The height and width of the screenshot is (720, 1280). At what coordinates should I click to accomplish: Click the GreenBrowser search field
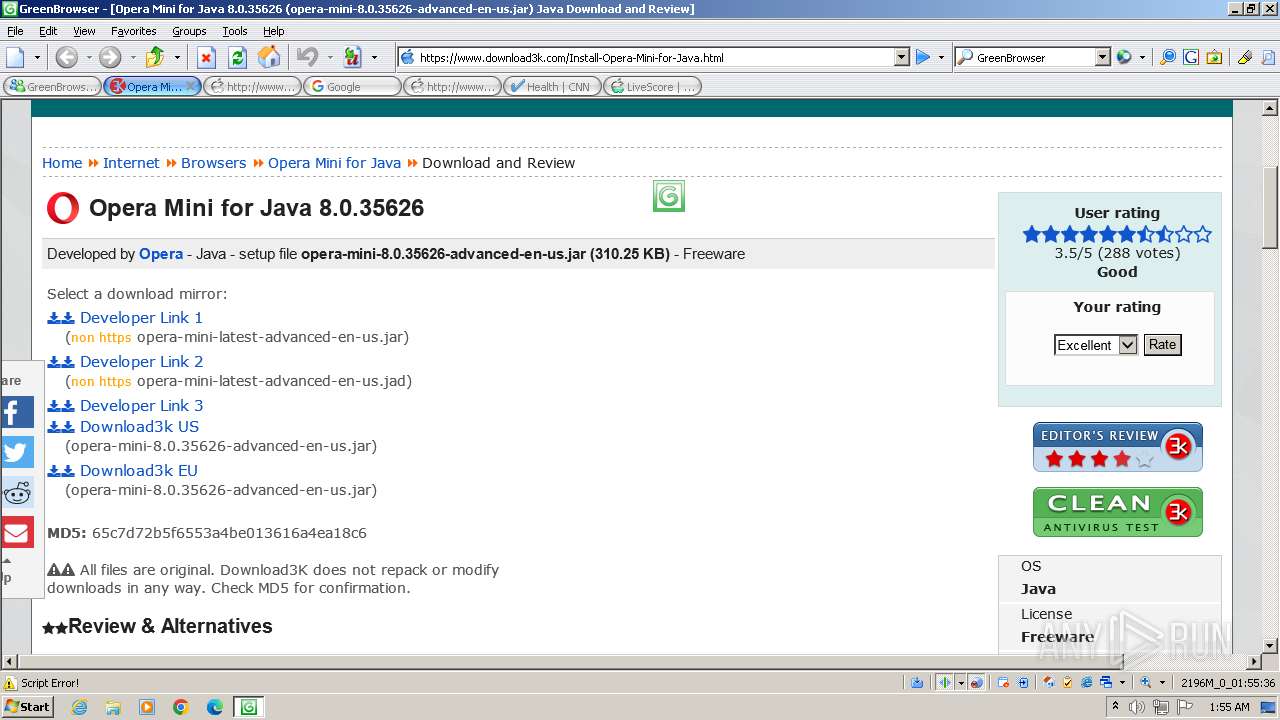(x=1034, y=58)
